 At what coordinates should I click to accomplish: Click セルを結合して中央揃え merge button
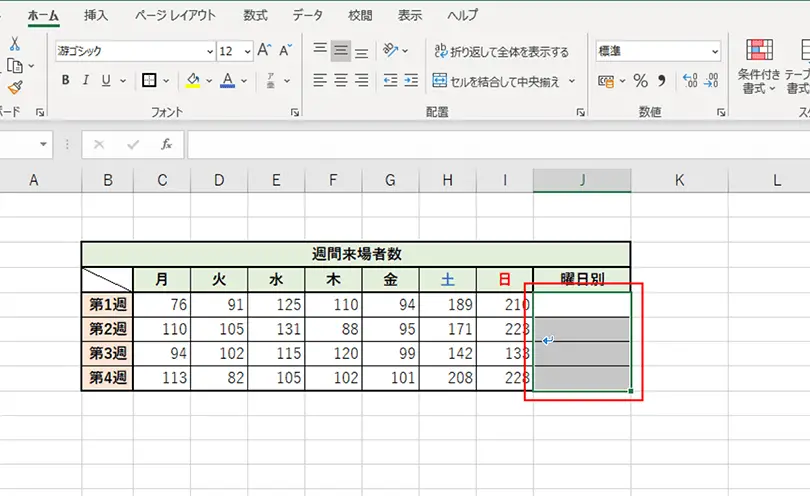496,81
